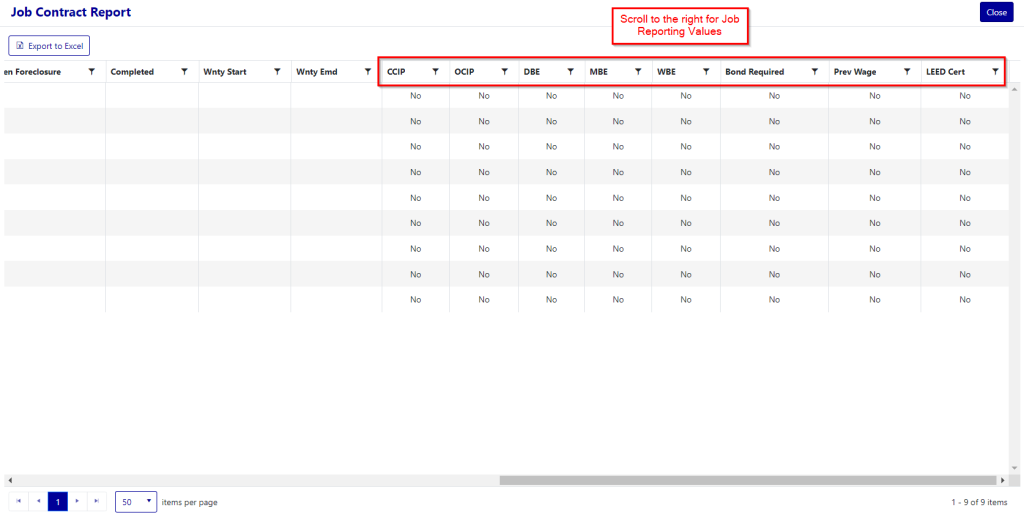Open filter for DBE column
The width and height of the screenshot is (1024, 518).
click(570, 72)
